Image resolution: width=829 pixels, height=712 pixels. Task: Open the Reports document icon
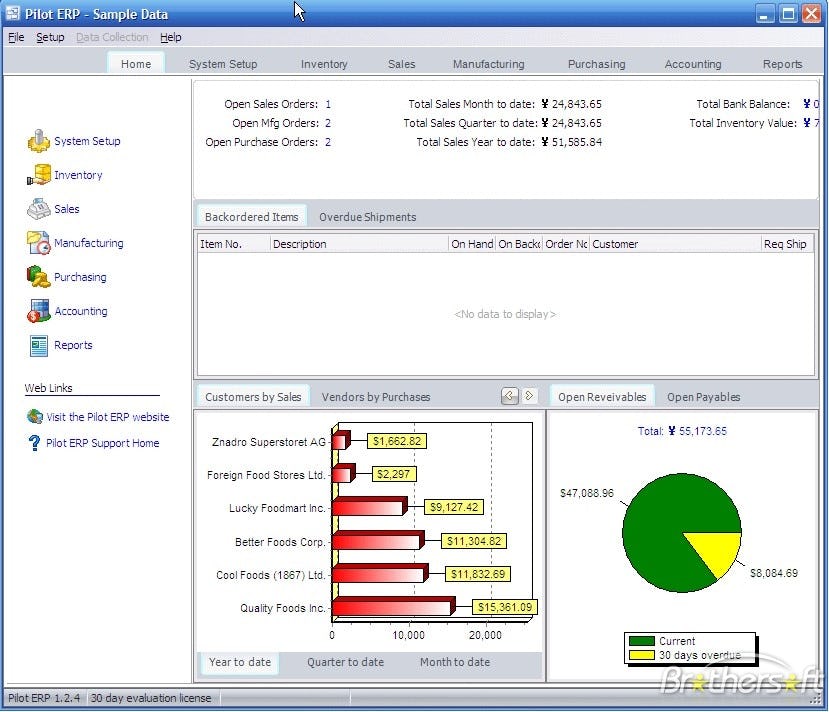pos(39,345)
